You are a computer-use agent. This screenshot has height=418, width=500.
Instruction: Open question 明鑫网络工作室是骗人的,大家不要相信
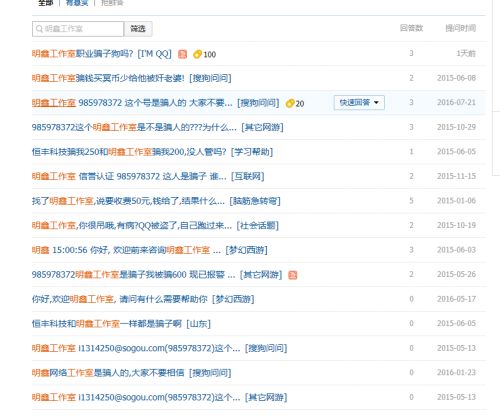pyautogui.click(x=108, y=373)
